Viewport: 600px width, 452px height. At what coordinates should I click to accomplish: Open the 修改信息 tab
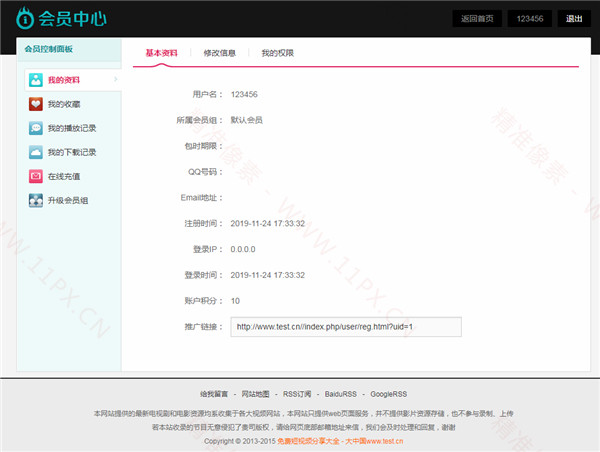(220, 52)
